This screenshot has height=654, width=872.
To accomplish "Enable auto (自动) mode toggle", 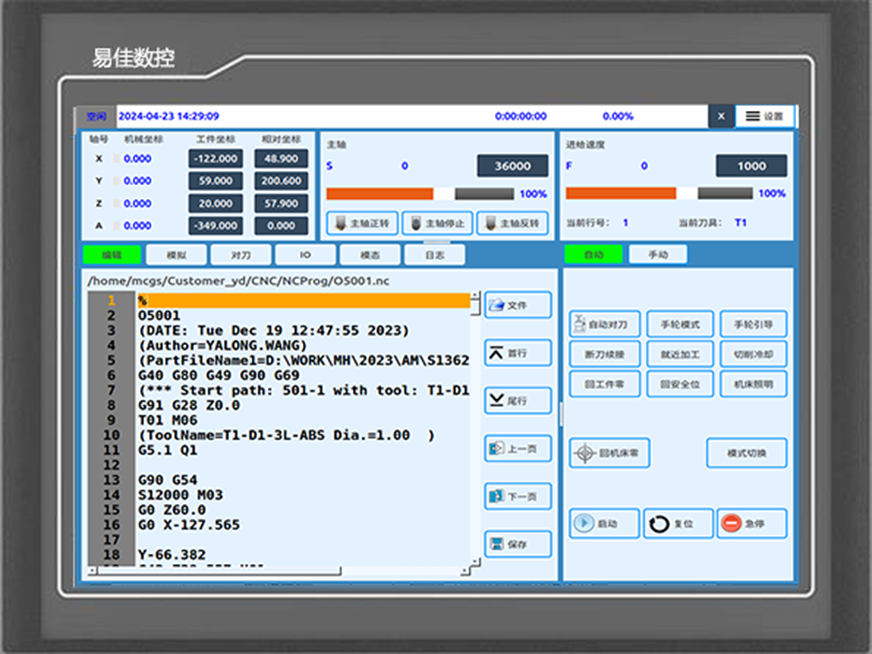I will pos(593,254).
